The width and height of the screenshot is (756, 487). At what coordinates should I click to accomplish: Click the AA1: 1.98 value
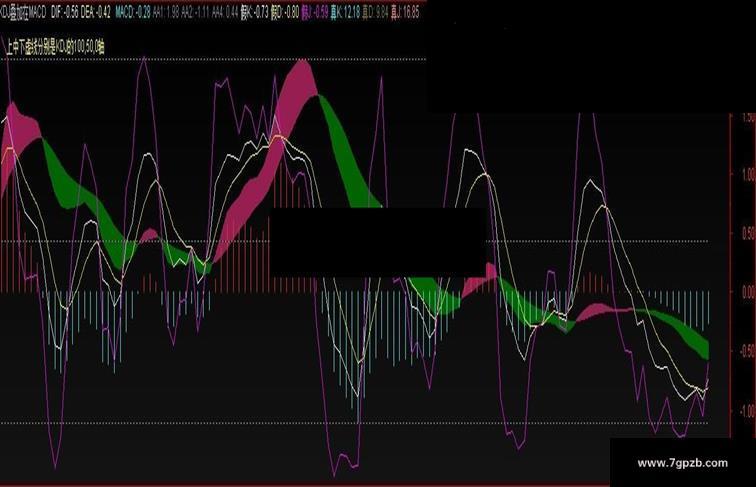coord(166,13)
